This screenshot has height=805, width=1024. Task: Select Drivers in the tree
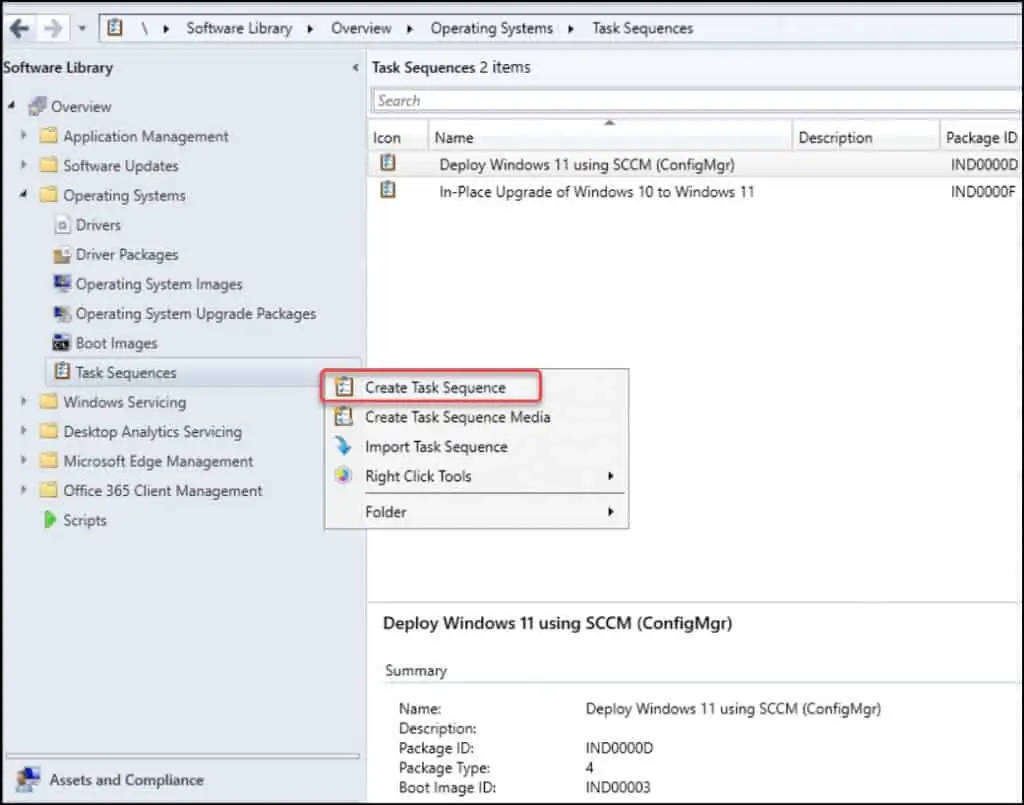tap(98, 225)
